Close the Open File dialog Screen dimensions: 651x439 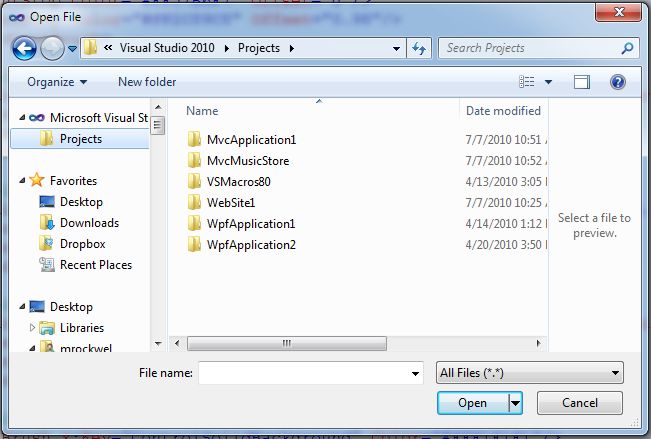[x=619, y=12]
